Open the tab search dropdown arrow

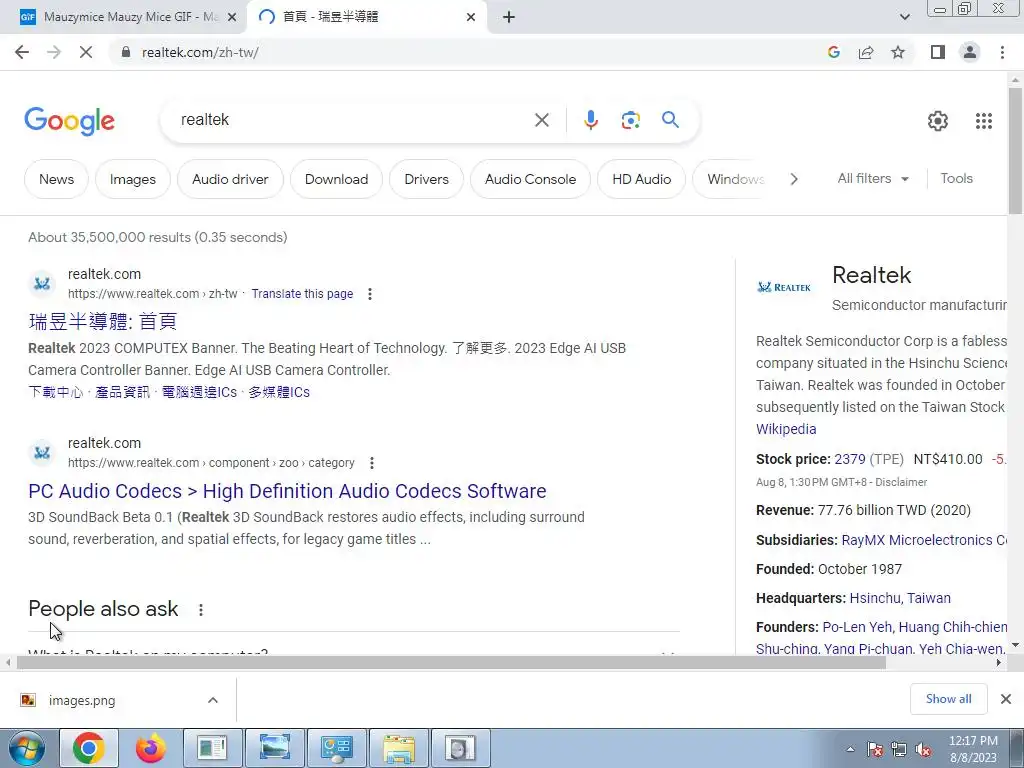pyautogui.click(x=904, y=17)
